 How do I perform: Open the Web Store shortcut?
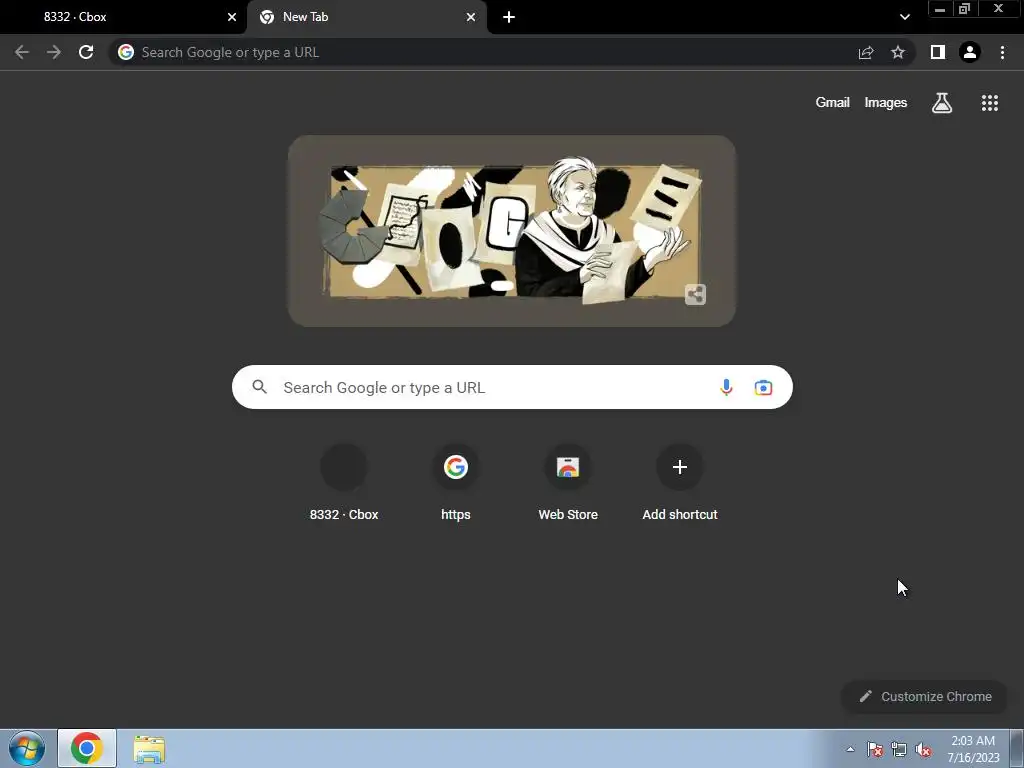568,482
